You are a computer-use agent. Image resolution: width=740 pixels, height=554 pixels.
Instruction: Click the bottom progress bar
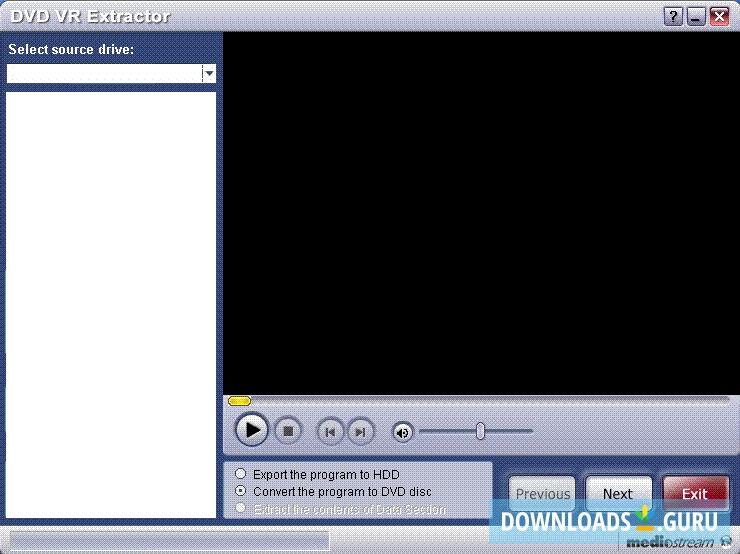point(170,541)
